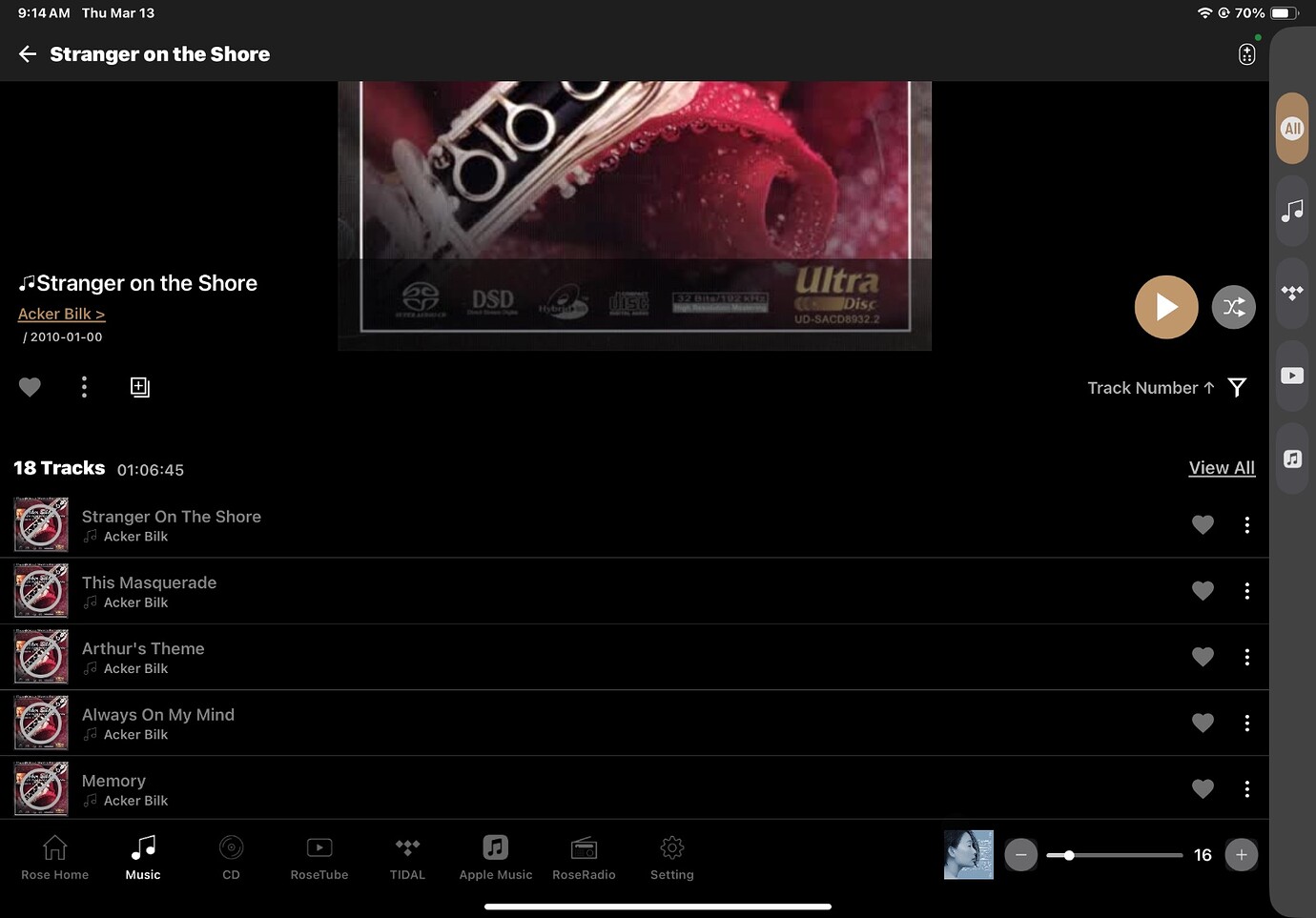Shuffle the album tracks
The image size is (1316, 918).
[x=1233, y=307]
